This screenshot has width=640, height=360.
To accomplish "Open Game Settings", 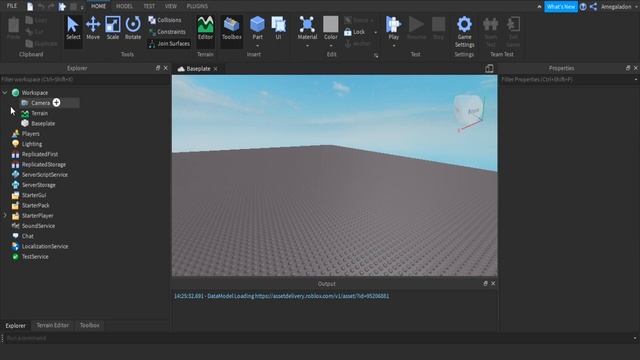I will [464, 32].
